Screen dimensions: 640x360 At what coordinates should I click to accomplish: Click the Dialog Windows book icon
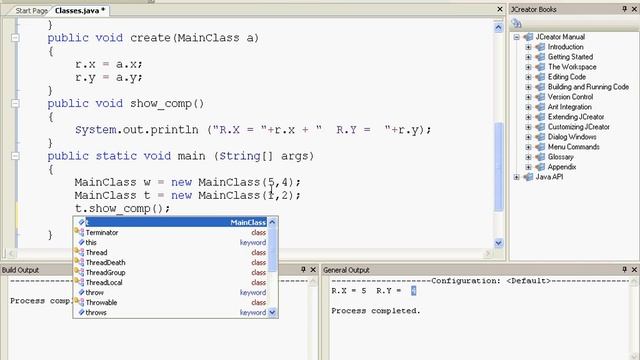click(540, 137)
